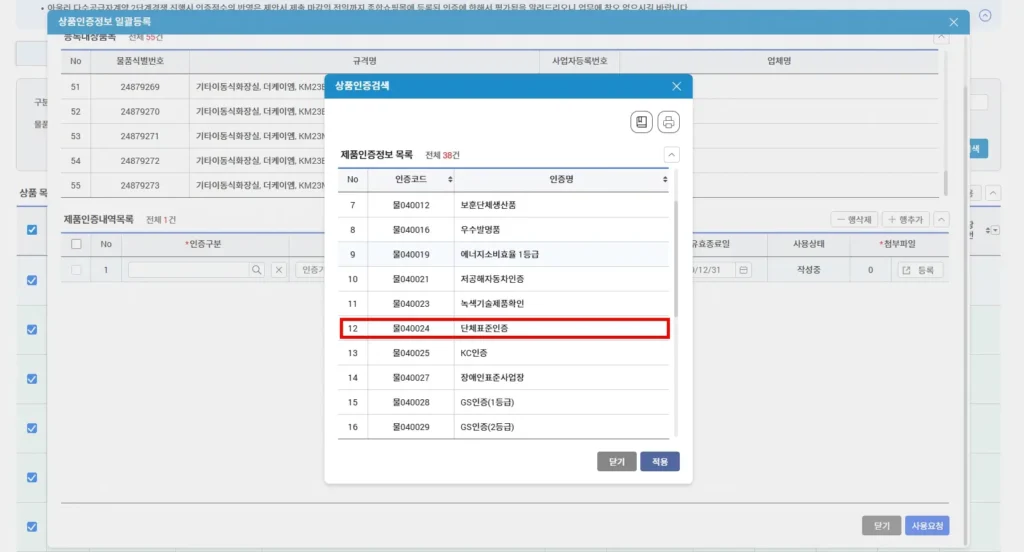Click 등록 attachment upload button

click(x=919, y=270)
